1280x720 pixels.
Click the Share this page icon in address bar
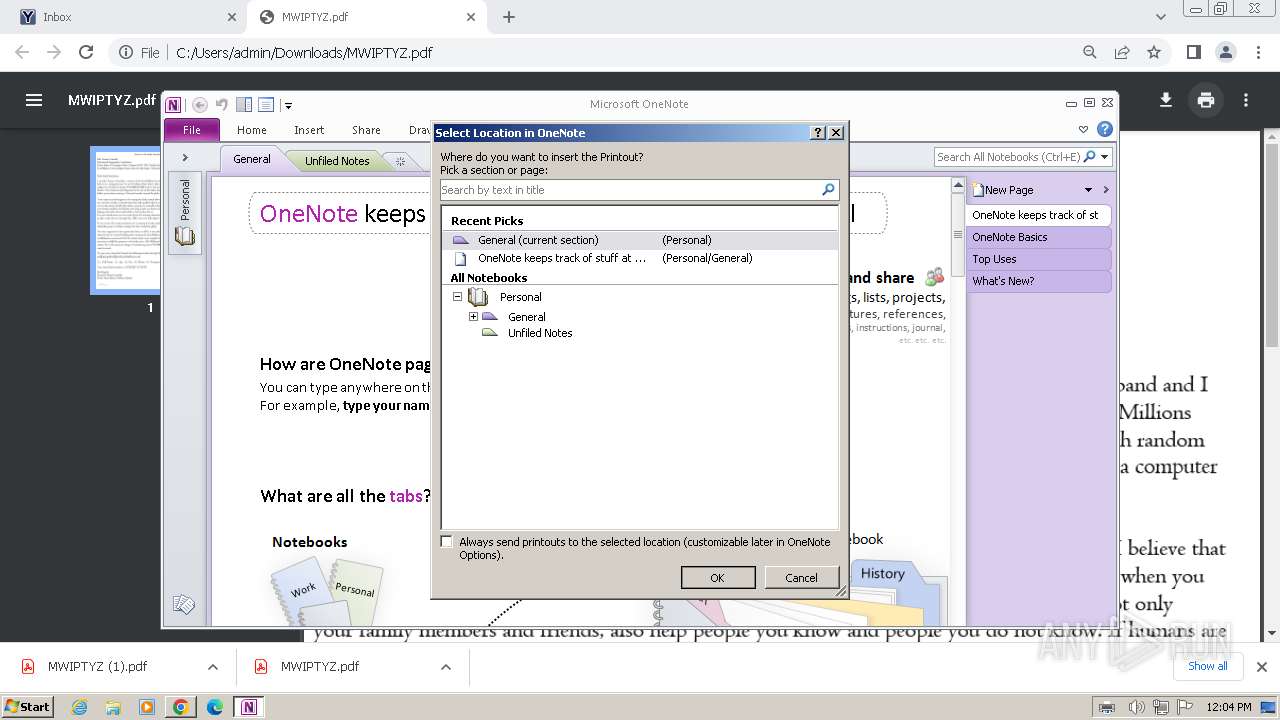[x=1122, y=52]
